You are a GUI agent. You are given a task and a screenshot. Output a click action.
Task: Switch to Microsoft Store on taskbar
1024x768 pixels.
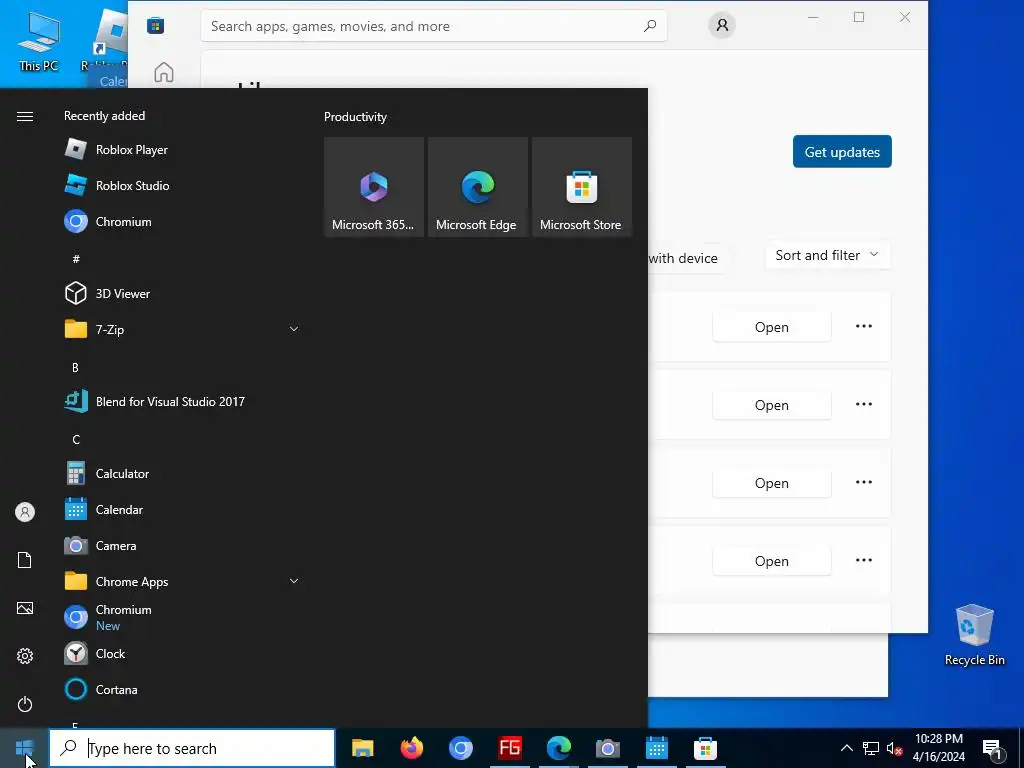click(x=705, y=748)
